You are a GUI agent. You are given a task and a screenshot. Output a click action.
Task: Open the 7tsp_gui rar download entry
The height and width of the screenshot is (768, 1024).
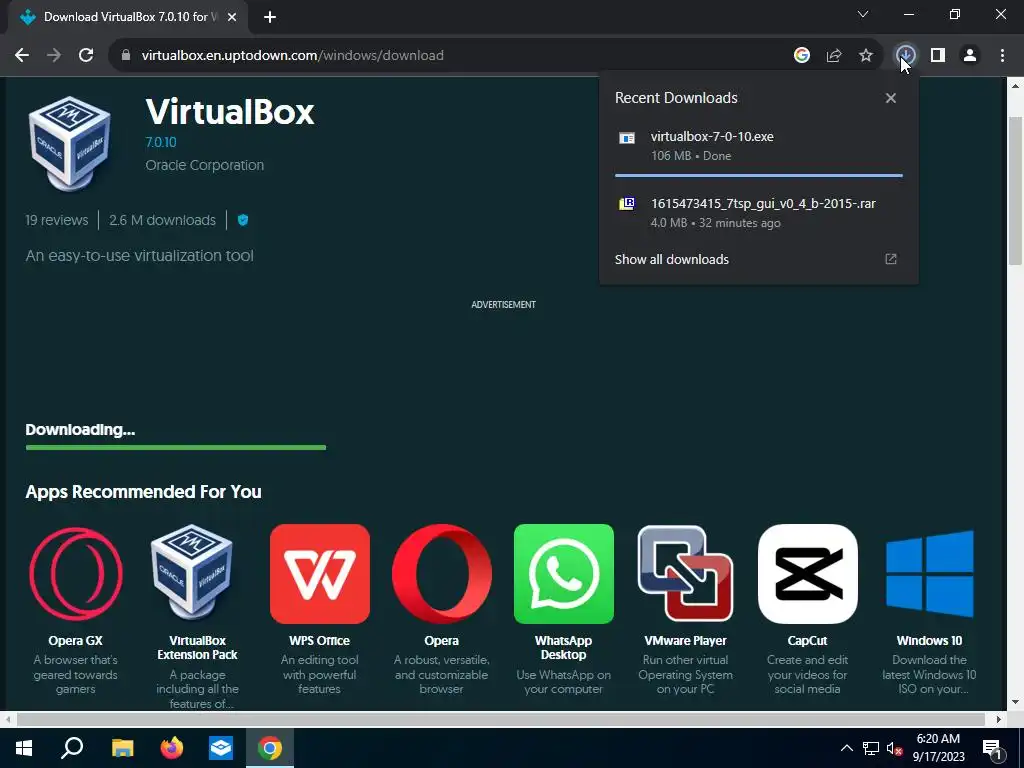(x=759, y=213)
